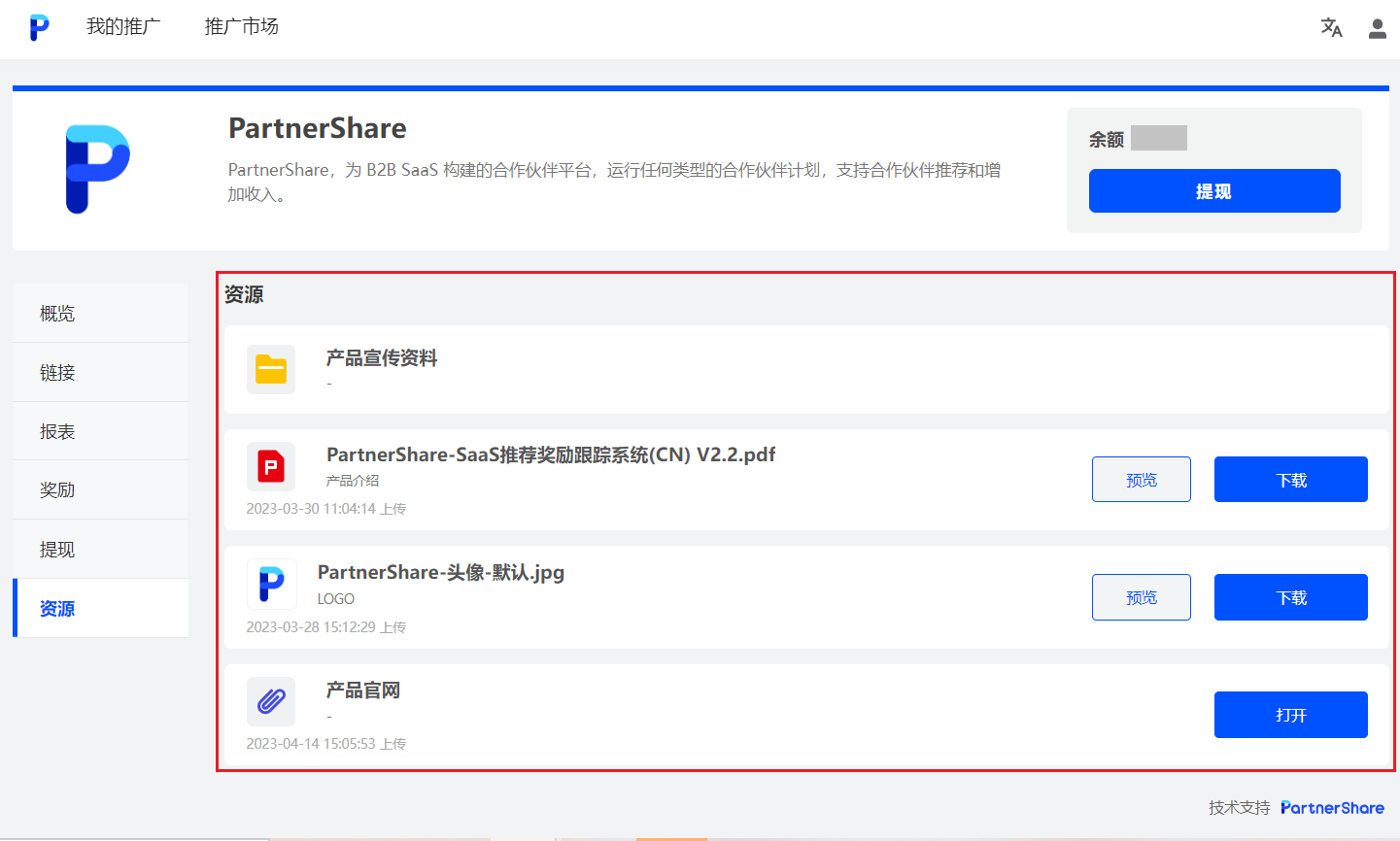Preview the SaaS推荐奖励跟踪系统 PDF file
Image resolution: width=1400 pixels, height=841 pixels.
(1142, 480)
